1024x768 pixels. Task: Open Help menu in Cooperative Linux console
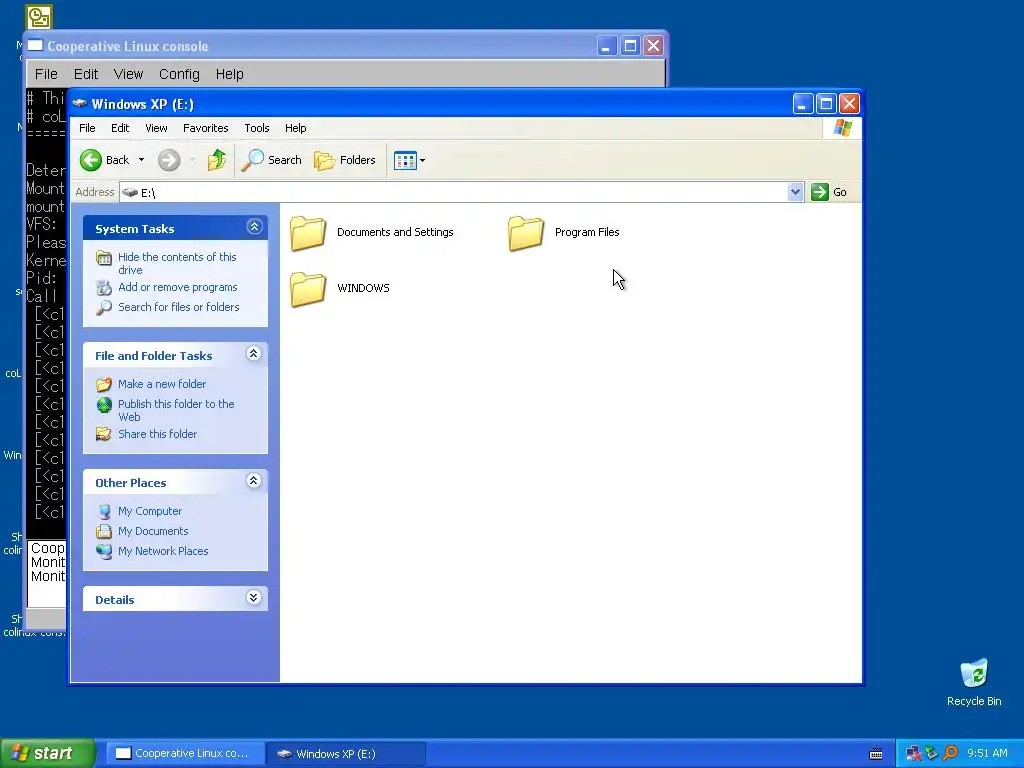[x=229, y=74]
